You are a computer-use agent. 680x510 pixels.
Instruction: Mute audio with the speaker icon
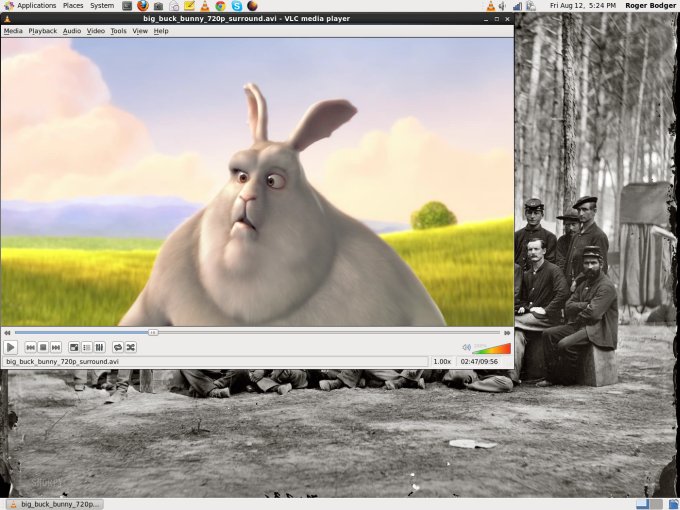466,347
